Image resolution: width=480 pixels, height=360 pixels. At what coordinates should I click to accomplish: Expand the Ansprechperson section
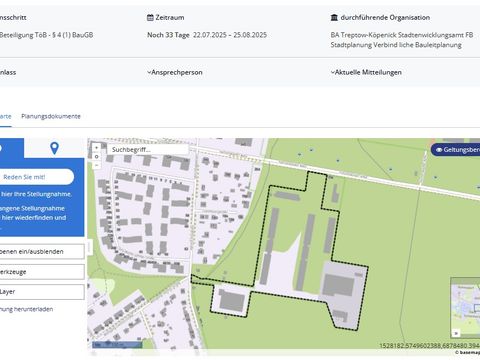point(175,72)
